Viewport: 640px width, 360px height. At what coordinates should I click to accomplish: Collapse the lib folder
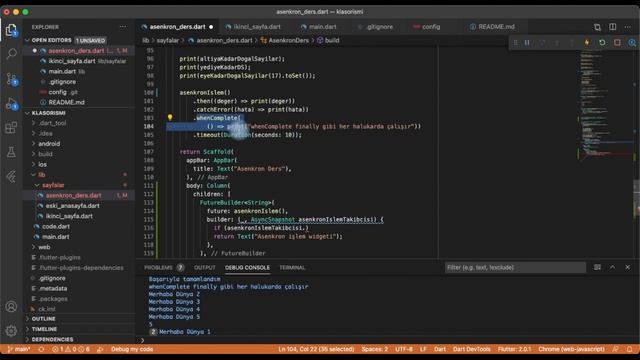click(x=42, y=175)
